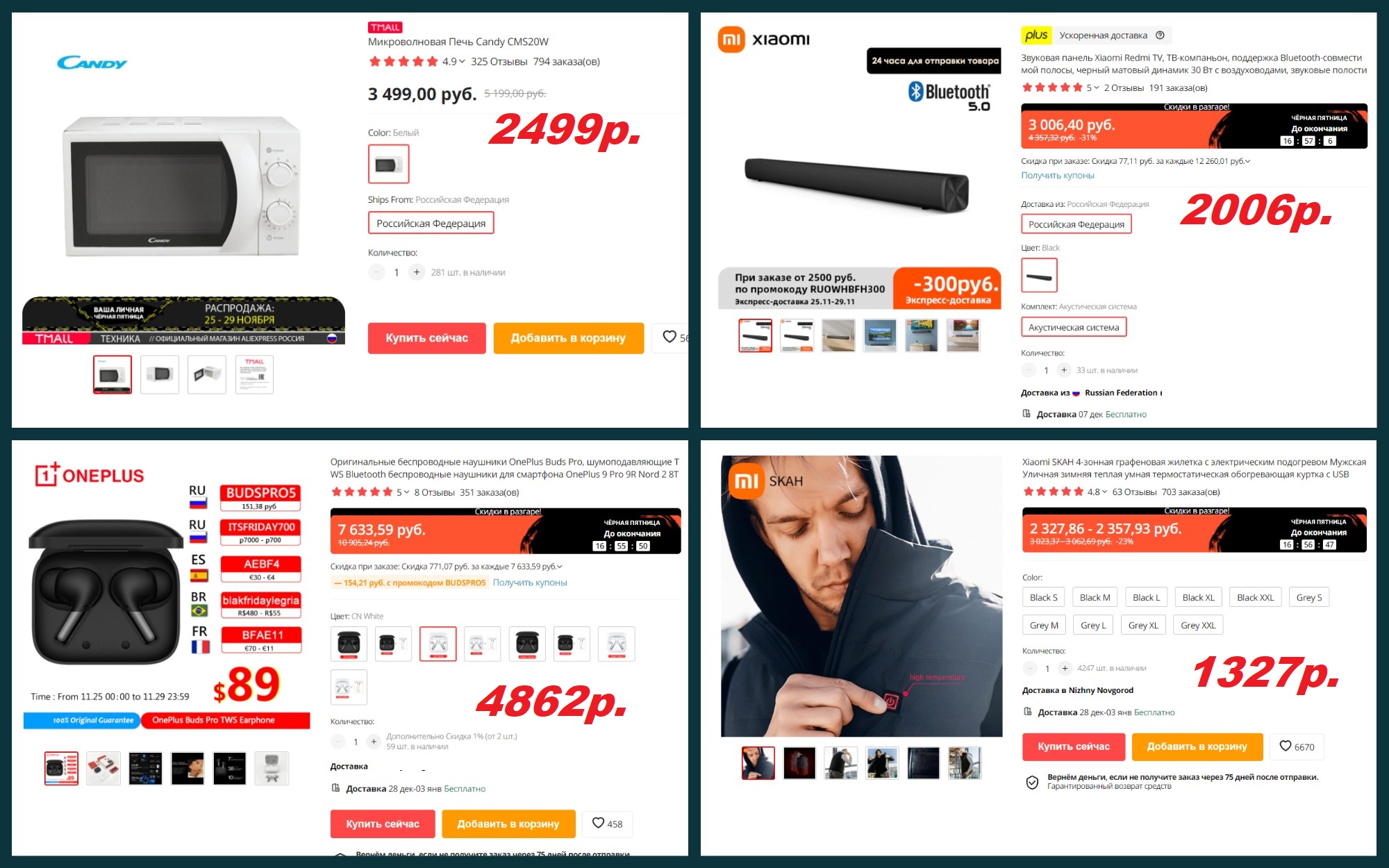
Task: Increase SKAH jacket quantity with plus icon
Action: click(1065, 668)
